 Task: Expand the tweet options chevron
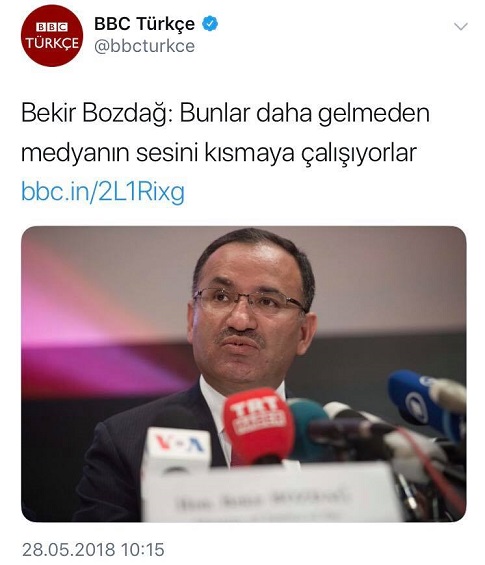(460, 26)
